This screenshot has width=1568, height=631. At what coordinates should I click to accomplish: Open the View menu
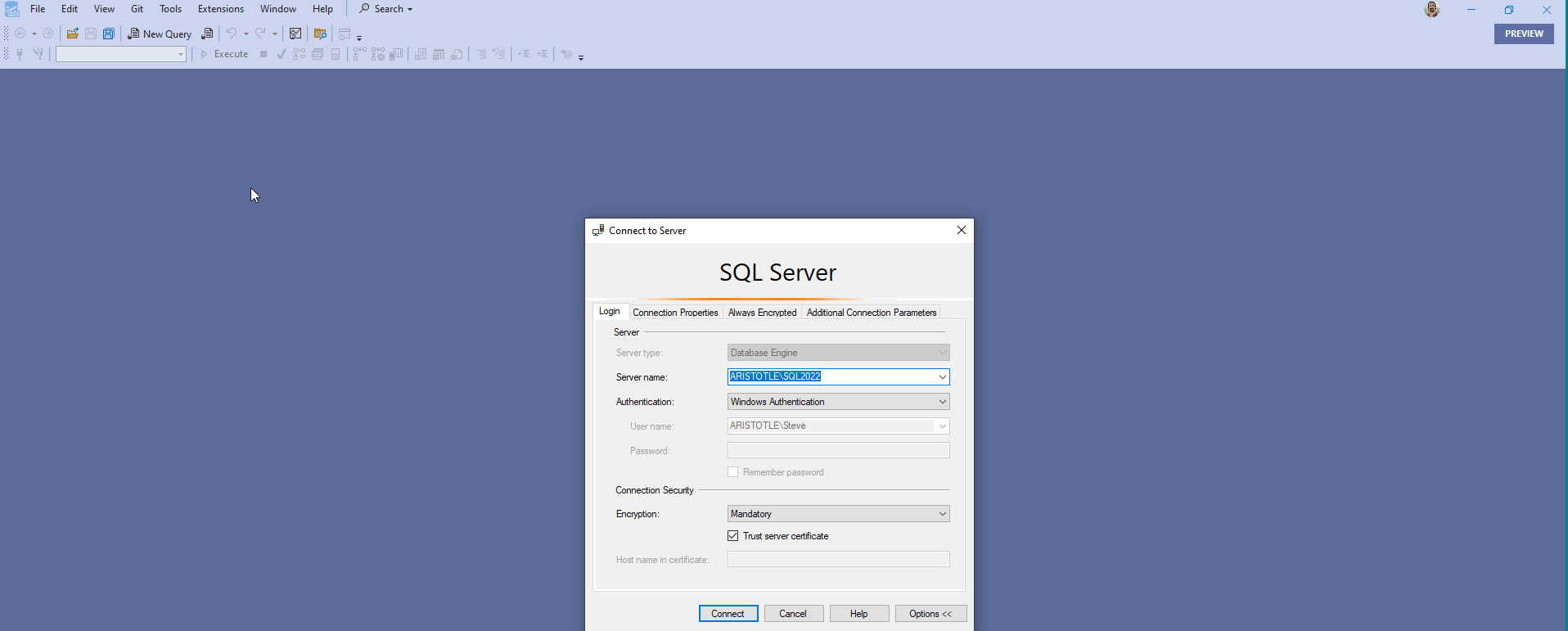[x=104, y=9]
